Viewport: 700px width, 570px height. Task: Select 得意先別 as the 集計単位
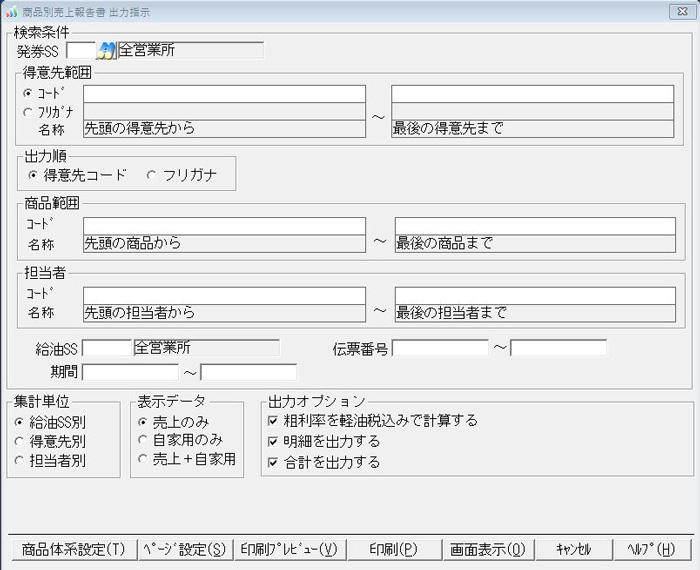tap(20, 441)
